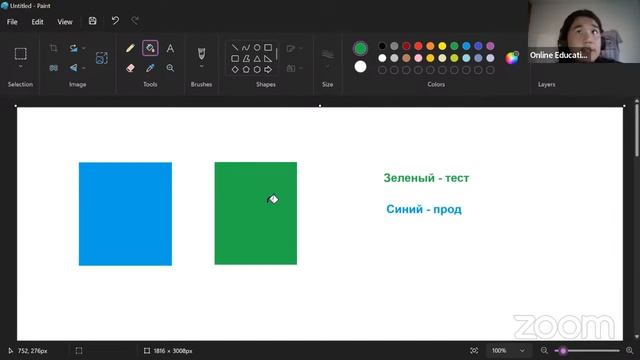Click the blue rectangle on canvas
640x360 pixels.
(x=125, y=214)
